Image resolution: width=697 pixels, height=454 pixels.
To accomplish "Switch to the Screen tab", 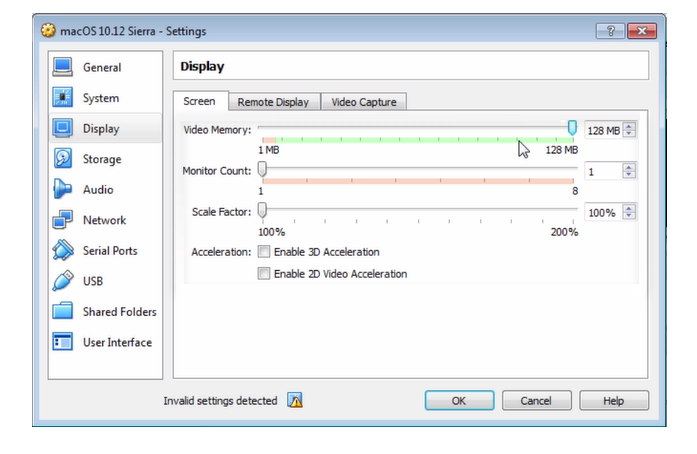I will [x=200, y=101].
